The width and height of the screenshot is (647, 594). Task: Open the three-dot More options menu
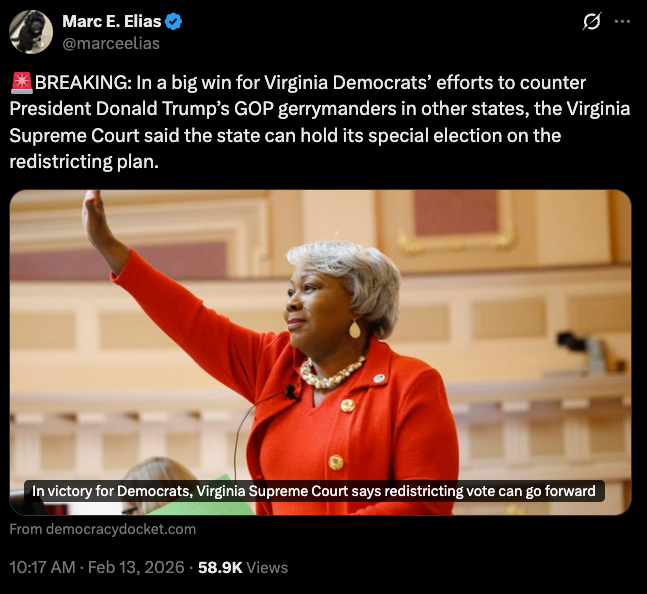click(x=622, y=21)
